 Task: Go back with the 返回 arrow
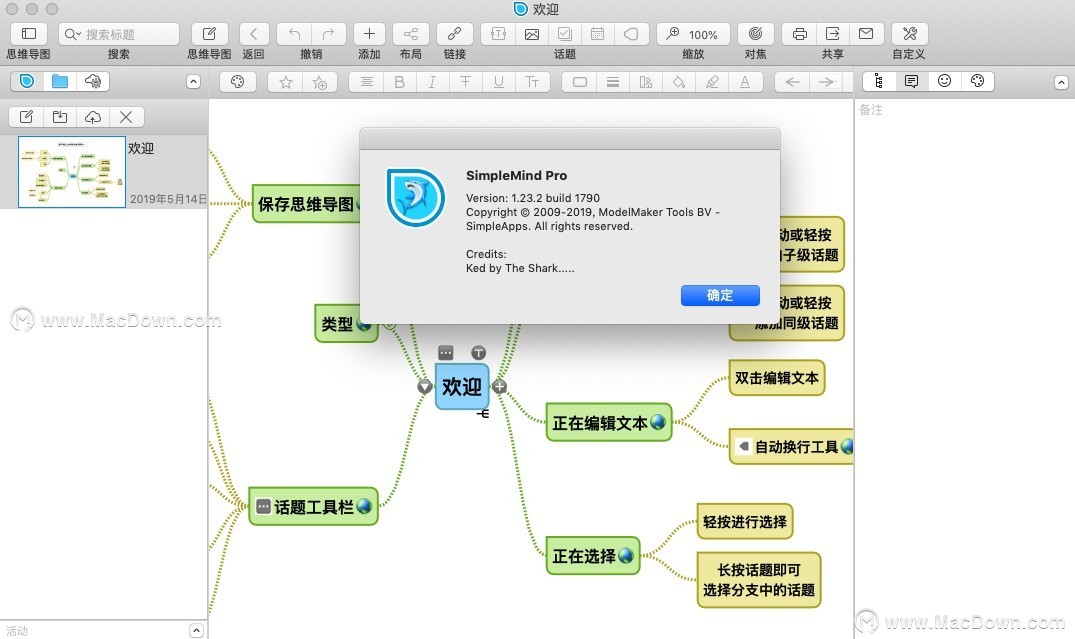coord(254,34)
